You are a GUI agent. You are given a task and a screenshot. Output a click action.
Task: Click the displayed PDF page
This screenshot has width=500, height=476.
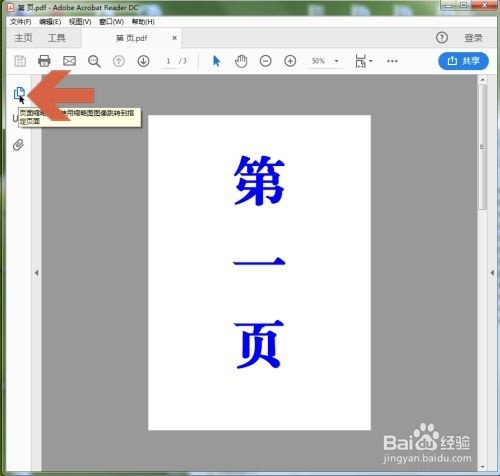click(259, 272)
